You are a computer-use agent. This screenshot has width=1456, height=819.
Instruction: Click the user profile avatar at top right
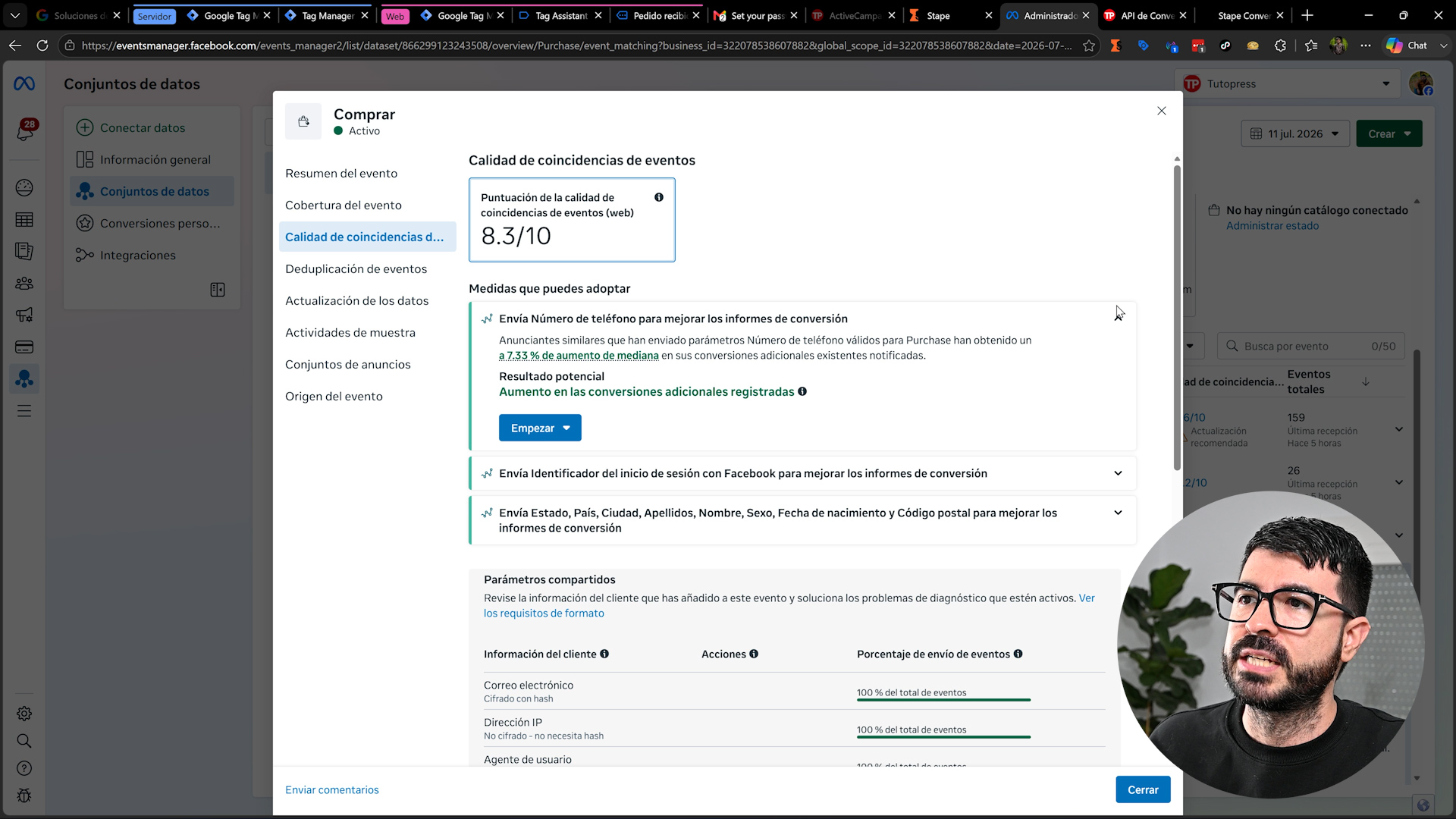(x=1421, y=84)
